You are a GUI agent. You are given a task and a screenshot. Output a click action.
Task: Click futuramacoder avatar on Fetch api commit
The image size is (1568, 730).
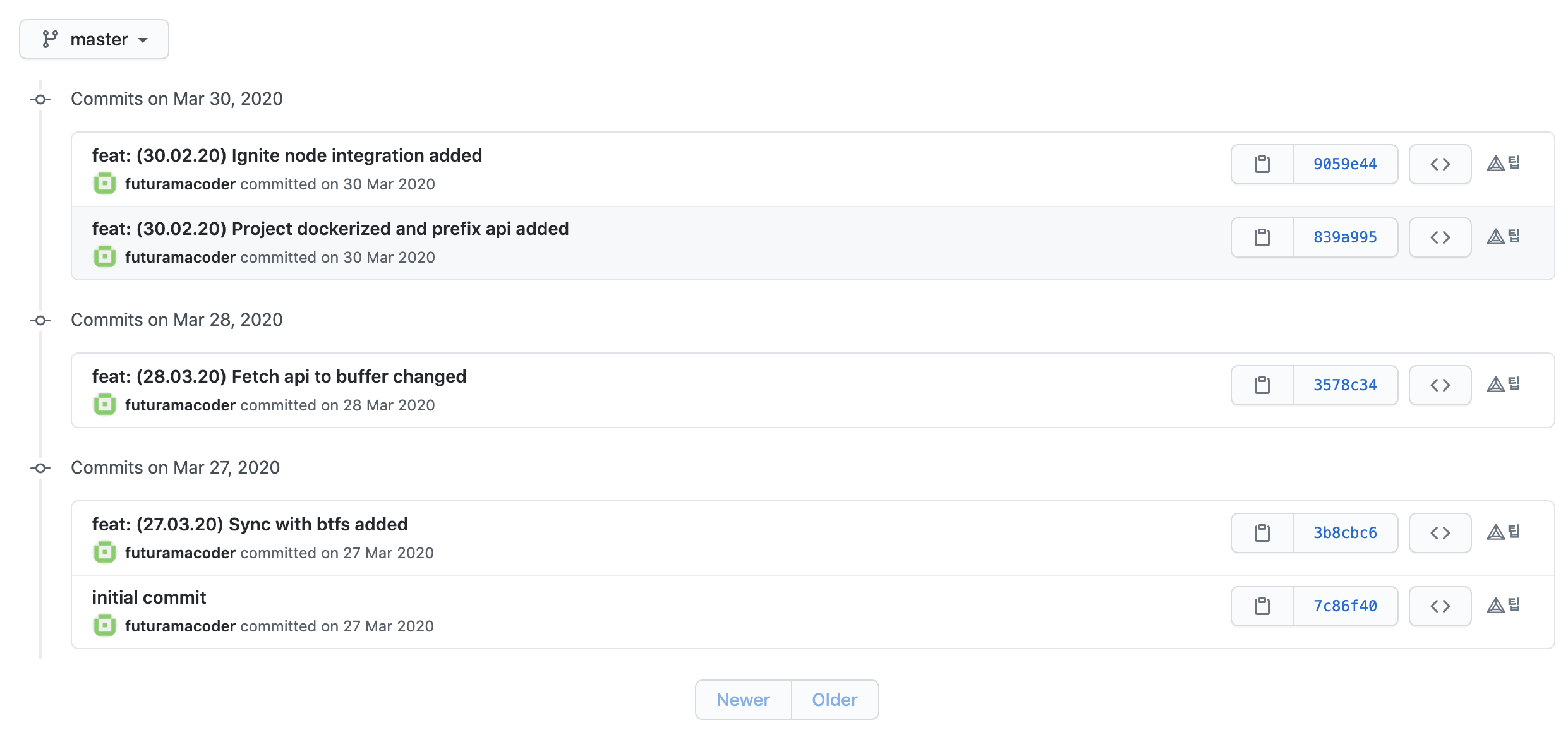[105, 405]
